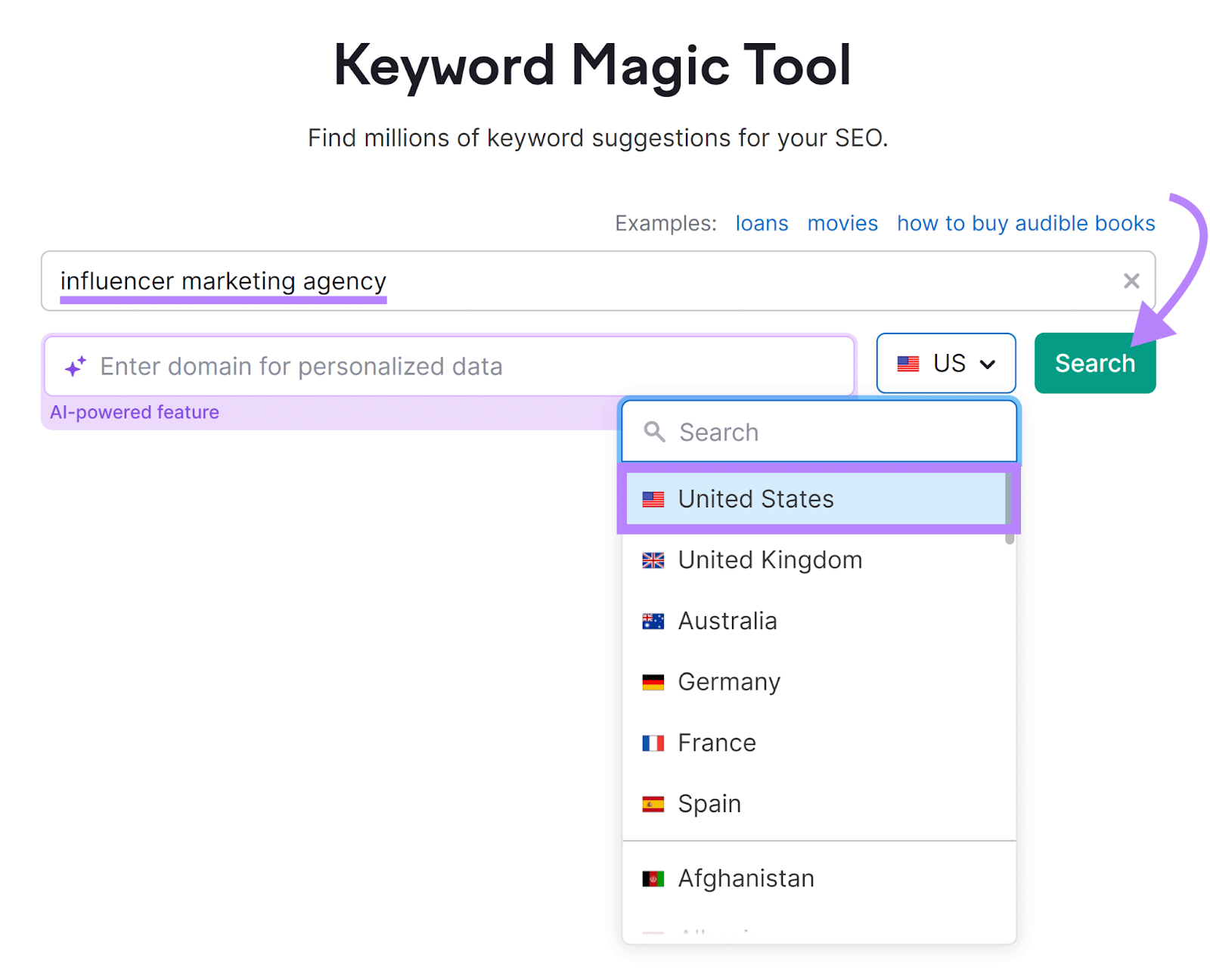Click the magnifier icon in country search
1210x980 pixels.
tap(654, 433)
